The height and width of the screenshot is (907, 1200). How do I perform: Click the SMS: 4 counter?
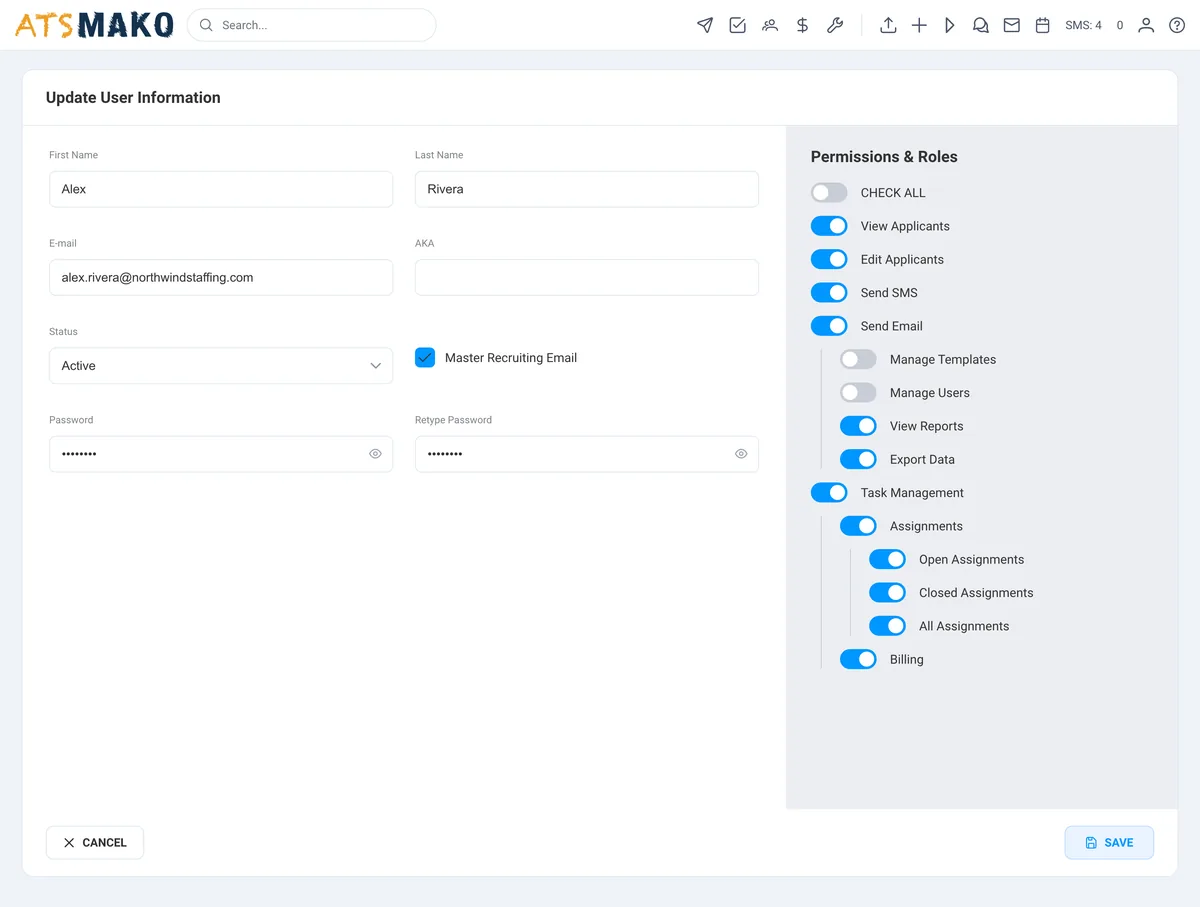click(1083, 25)
